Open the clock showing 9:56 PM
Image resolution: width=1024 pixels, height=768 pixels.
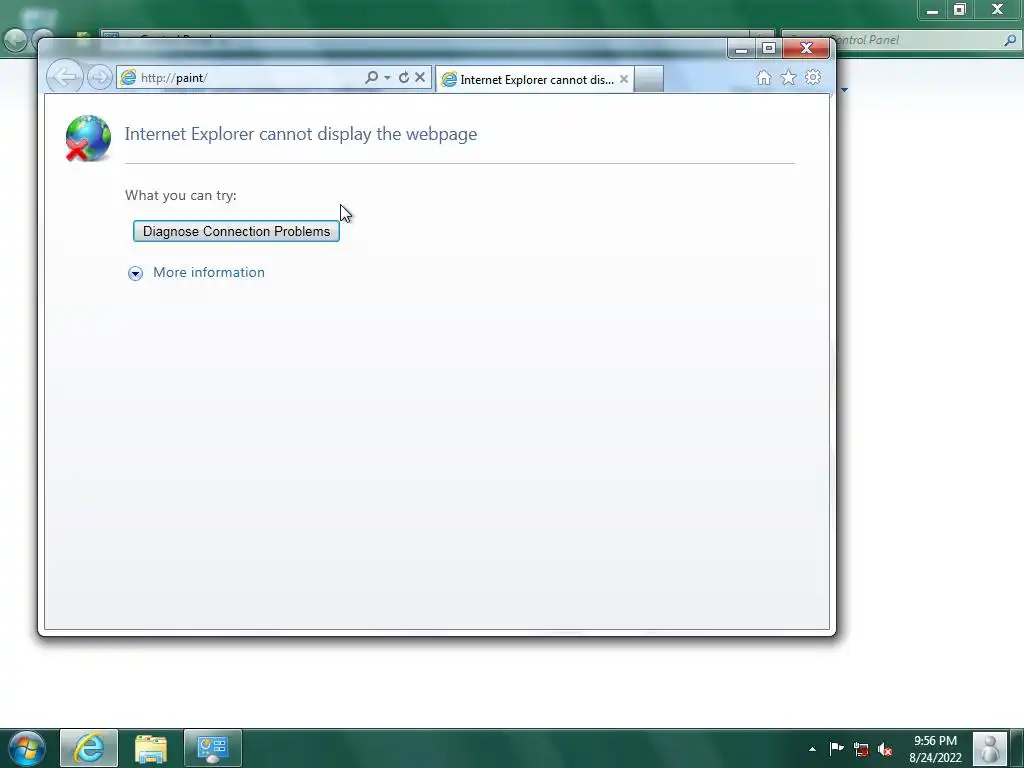[935, 749]
